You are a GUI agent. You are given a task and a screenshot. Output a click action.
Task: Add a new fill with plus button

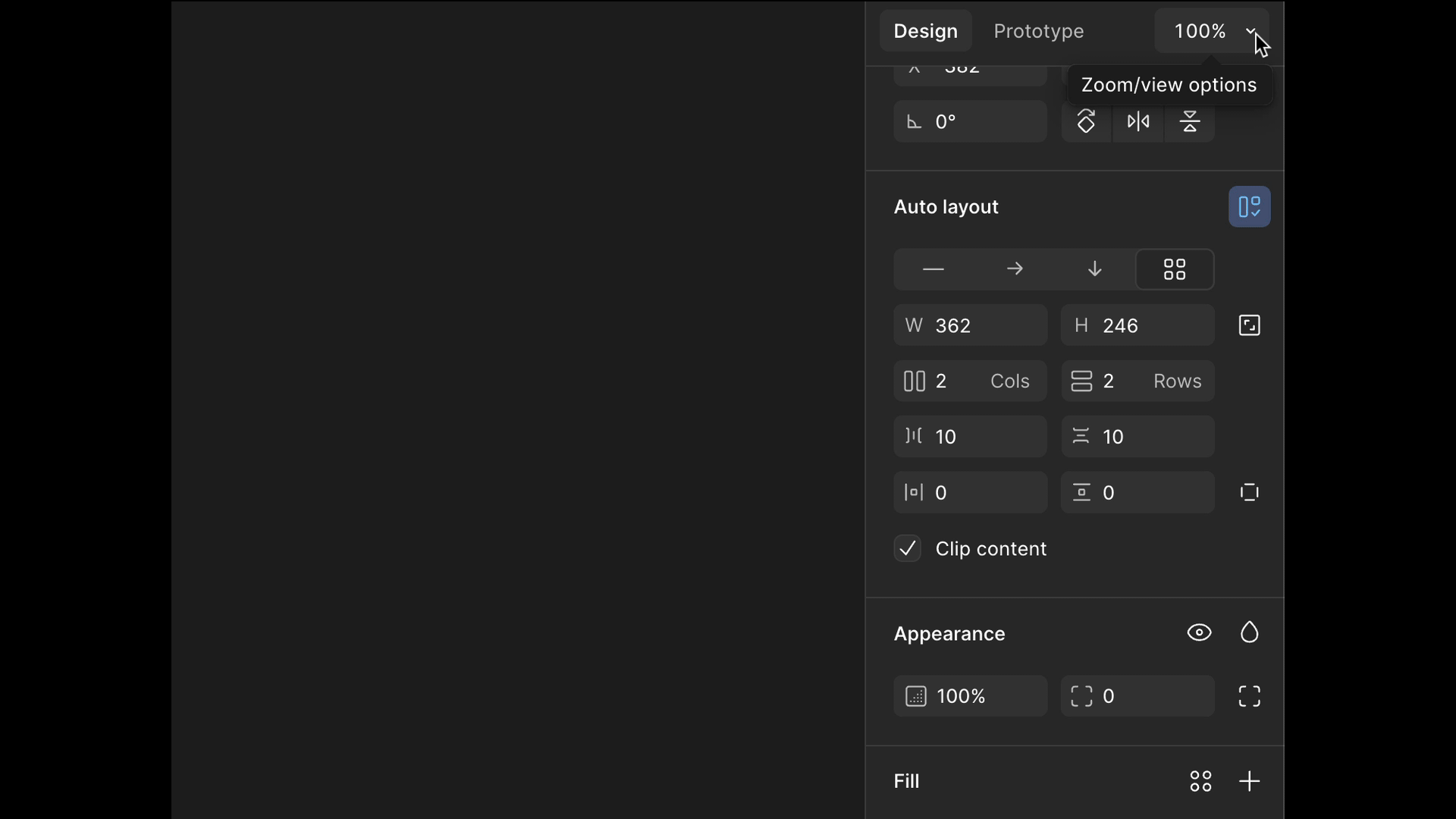[1249, 781]
